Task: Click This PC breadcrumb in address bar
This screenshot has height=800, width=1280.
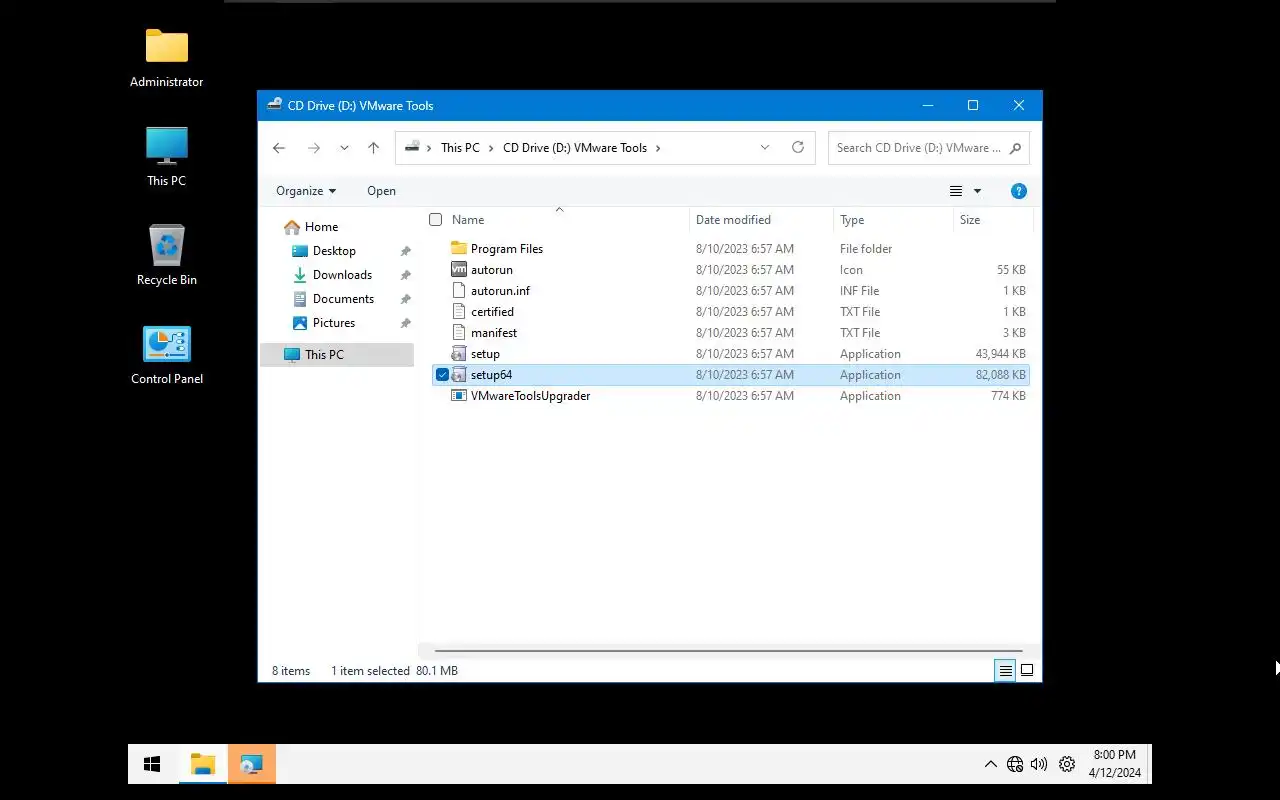Action: click(x=460, y=148)
